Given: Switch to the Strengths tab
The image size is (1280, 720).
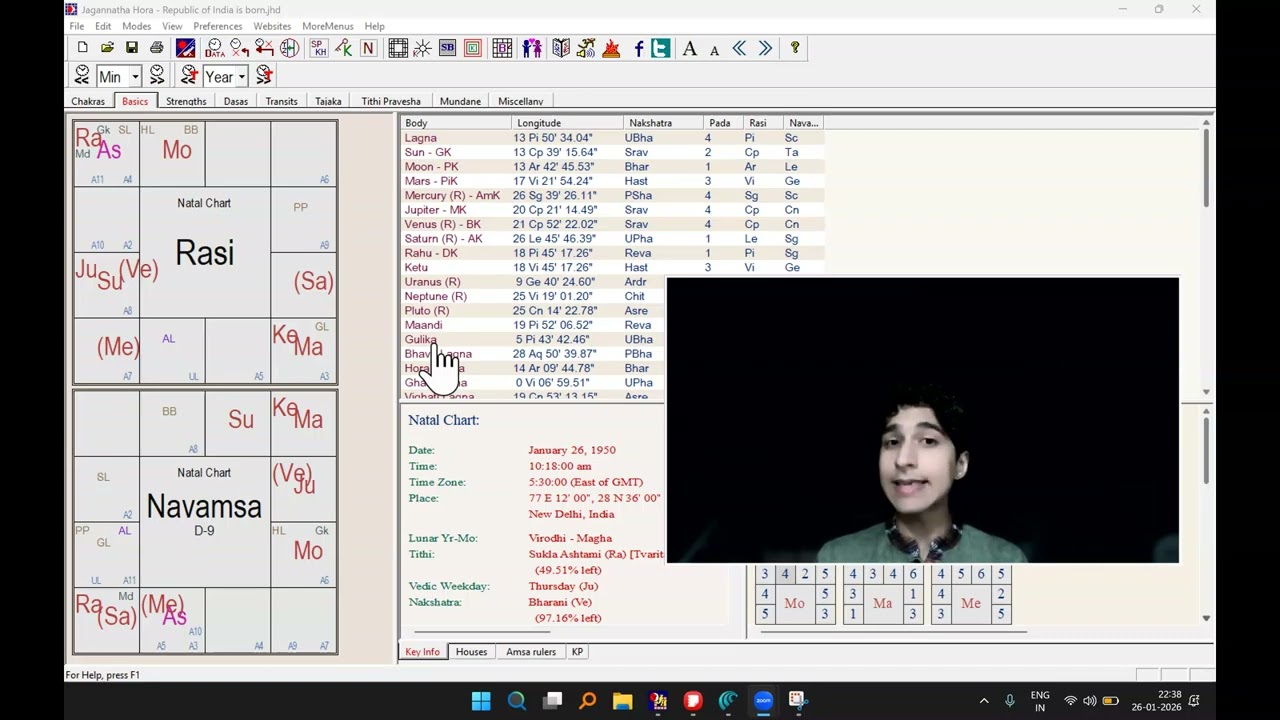Looking at the screenshot, I should [x=186, y=101].
